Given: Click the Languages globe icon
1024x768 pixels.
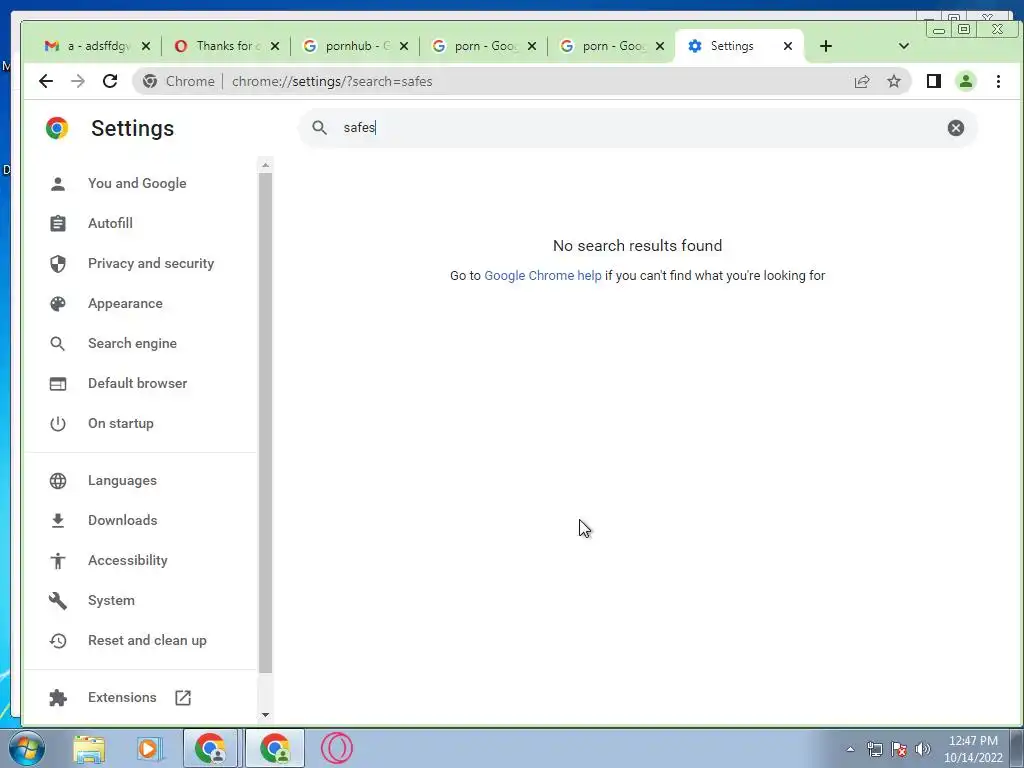Looking at the screenshot, I should pos(58,481).
